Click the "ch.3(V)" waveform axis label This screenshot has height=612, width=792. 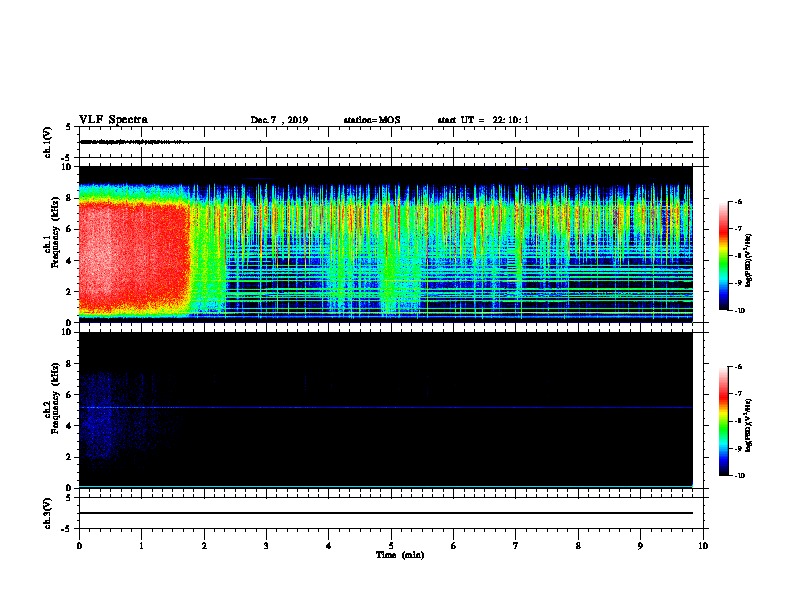48,513
